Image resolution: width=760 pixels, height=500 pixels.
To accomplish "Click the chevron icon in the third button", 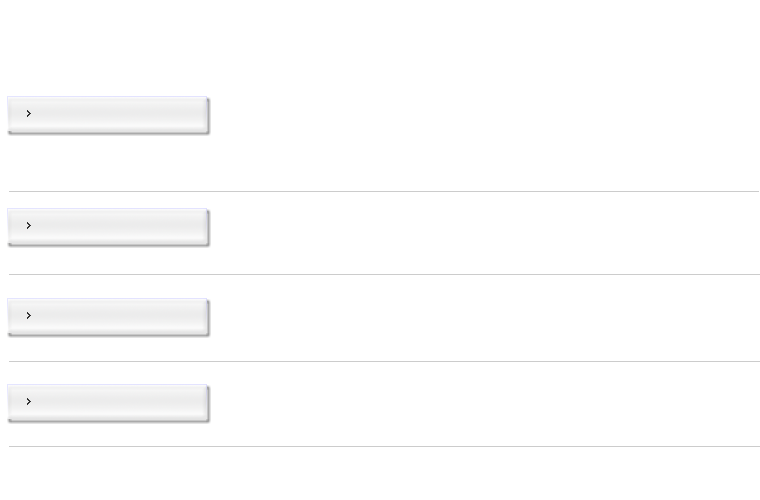I will pos(29,315).
